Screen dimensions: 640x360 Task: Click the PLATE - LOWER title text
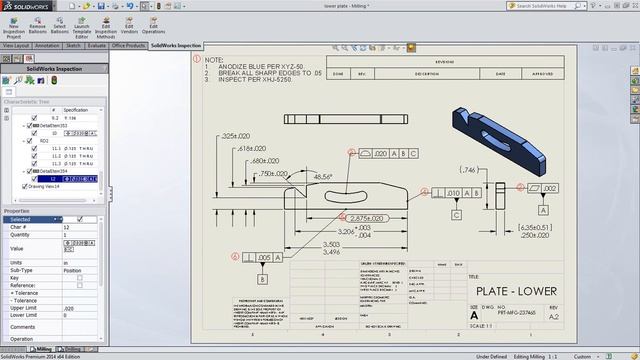(x=516, y=291)
